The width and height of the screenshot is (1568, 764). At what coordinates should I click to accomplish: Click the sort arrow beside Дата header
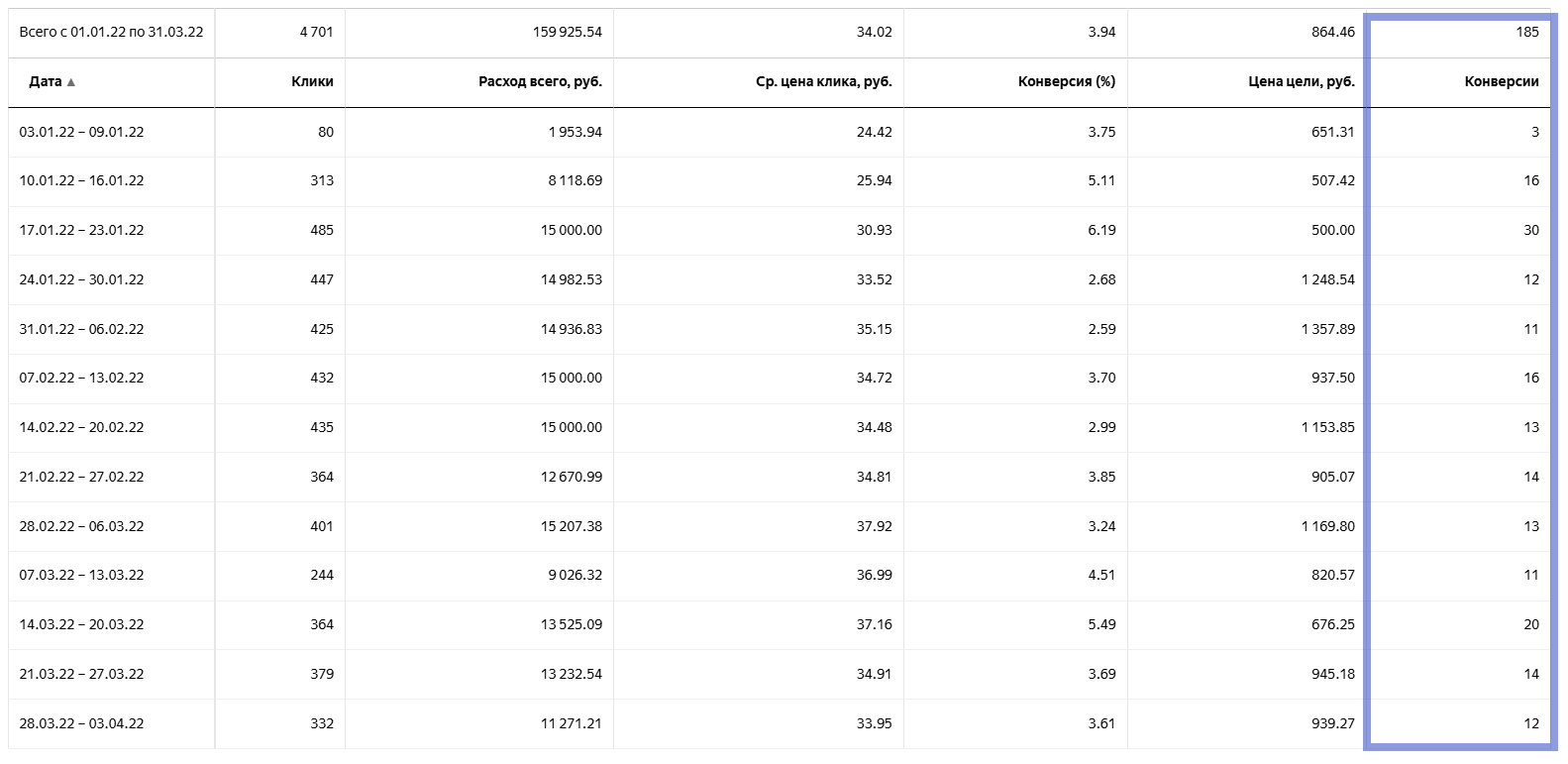[71, 82]
